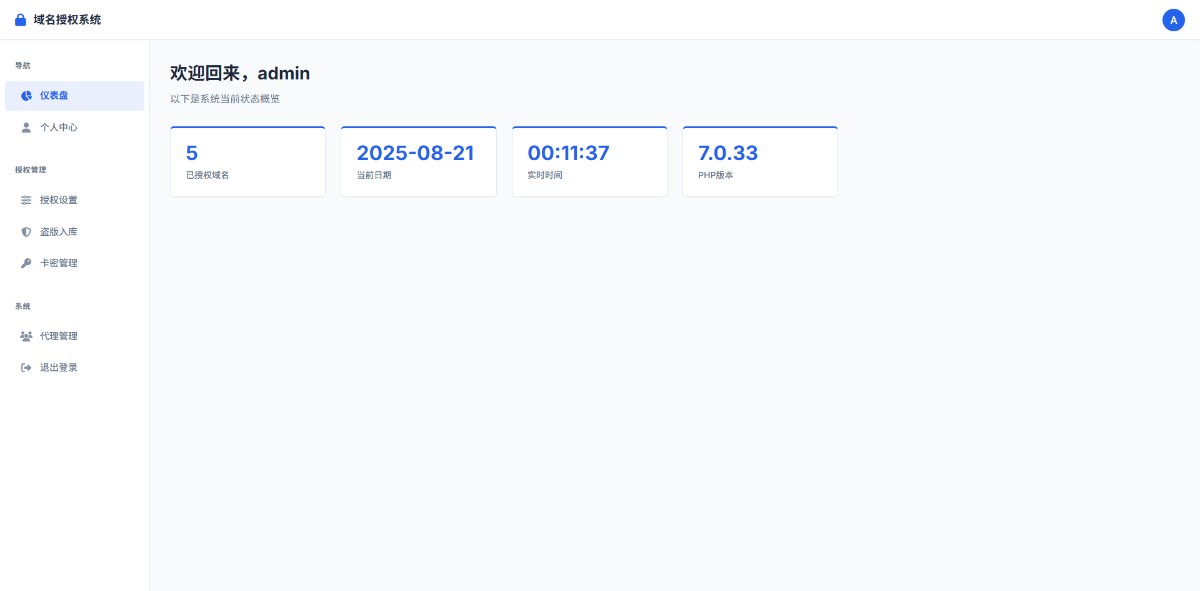
Task: Open the 代理管理 menu label
Action: [x=59, y=336]
